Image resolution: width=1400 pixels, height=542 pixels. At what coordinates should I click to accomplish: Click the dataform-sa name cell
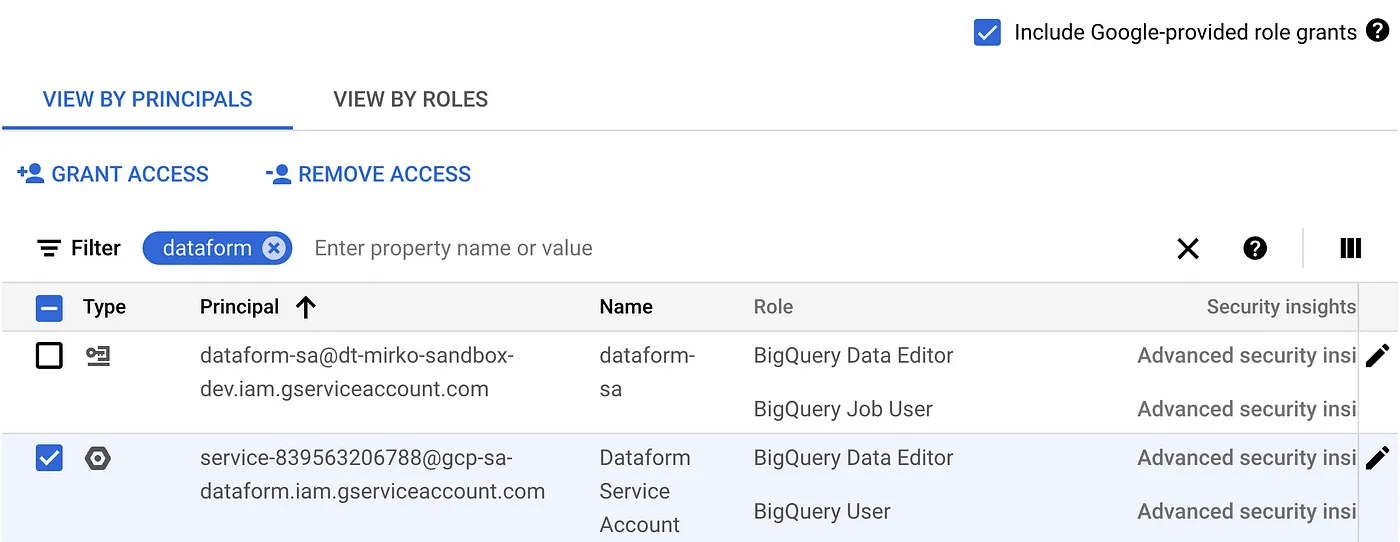point(647,372)
